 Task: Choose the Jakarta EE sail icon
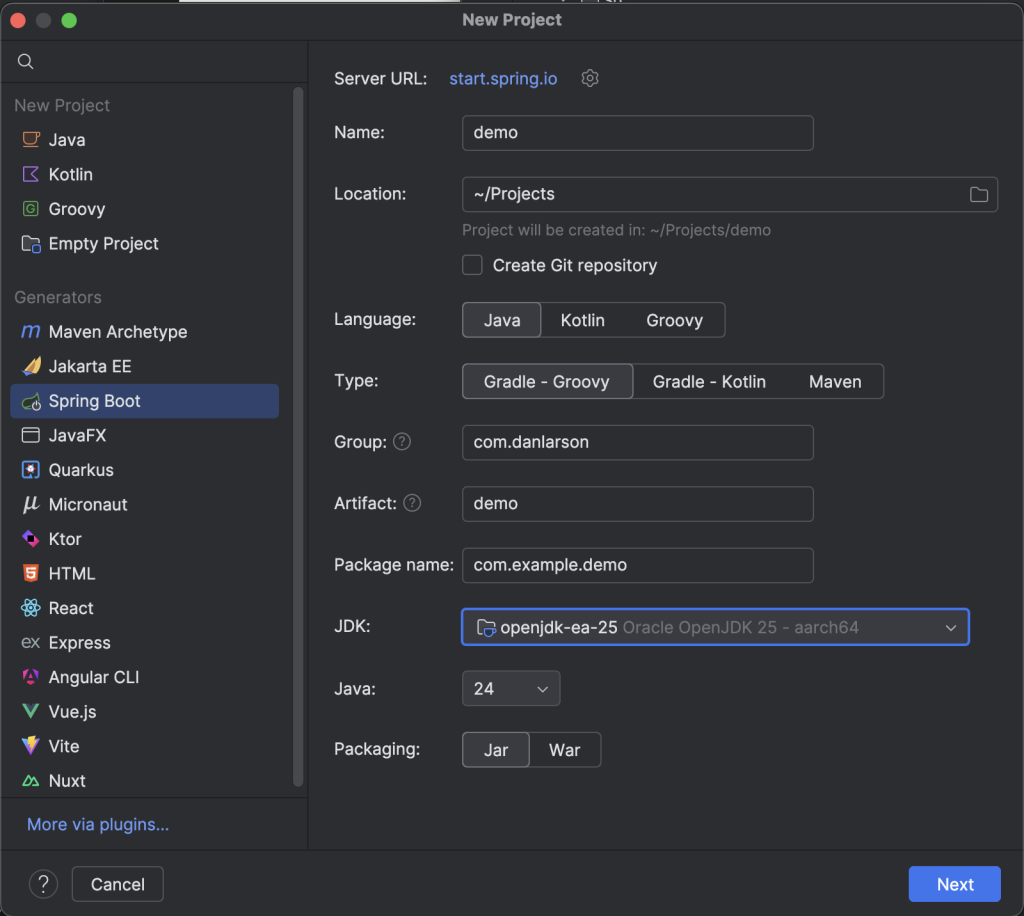pos(31,366)
